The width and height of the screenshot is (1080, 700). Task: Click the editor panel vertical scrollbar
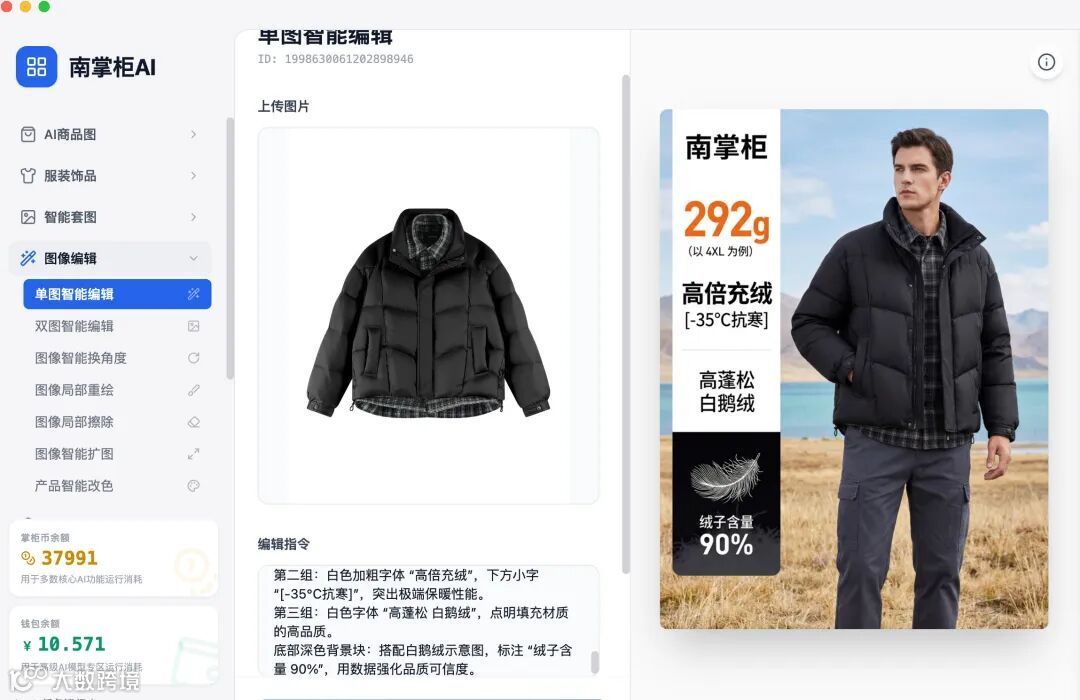click(x=626, y=324)
